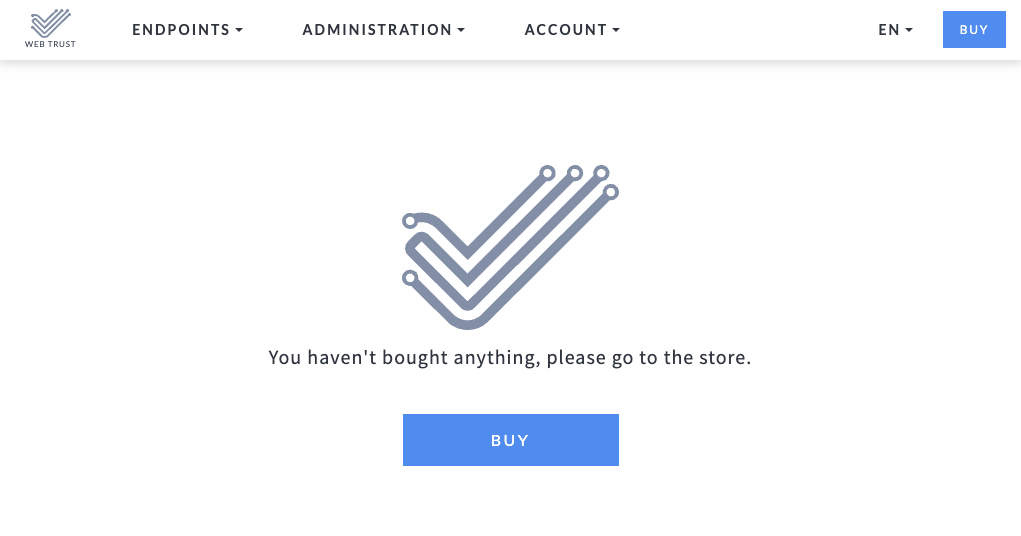Click the rightmost circle node of the checkmark
The image size is (1021, 536).
[611, 191]
